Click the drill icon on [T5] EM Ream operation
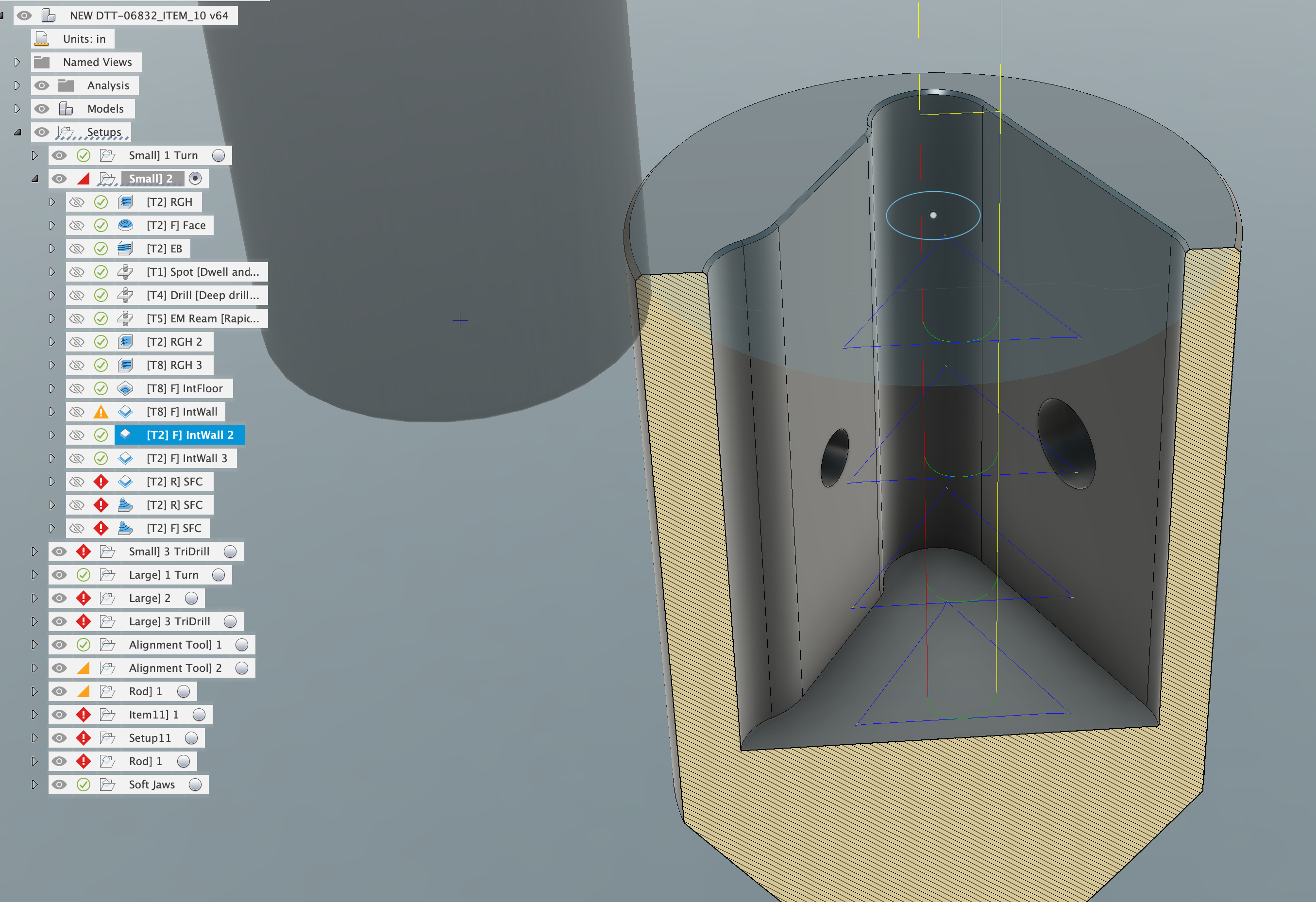 tap(126, 318)
